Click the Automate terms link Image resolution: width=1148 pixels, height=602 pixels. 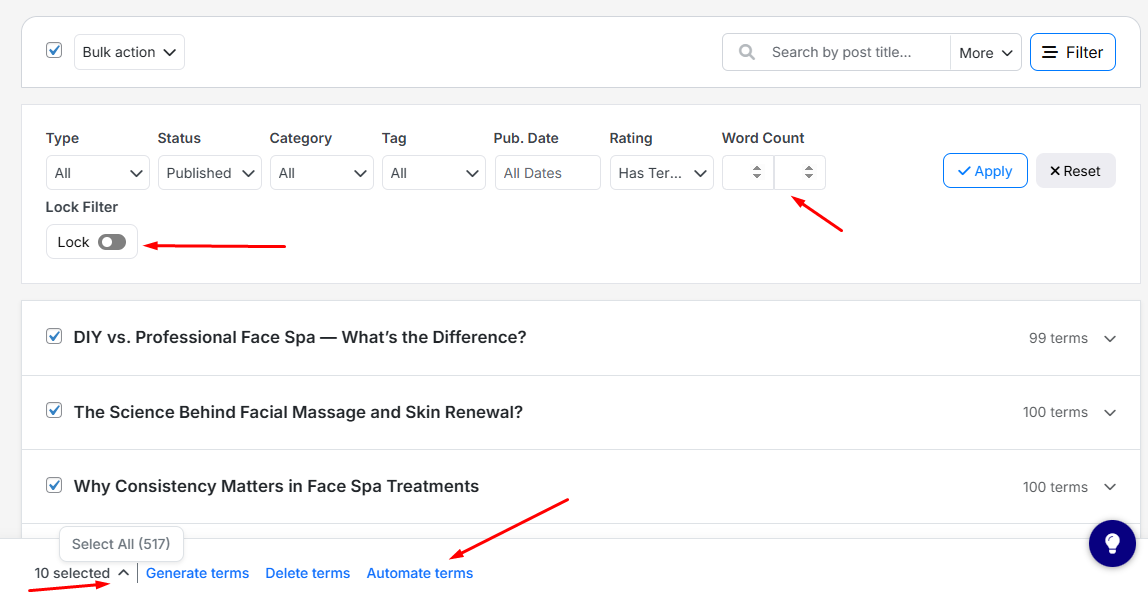[x=419, y=573]
